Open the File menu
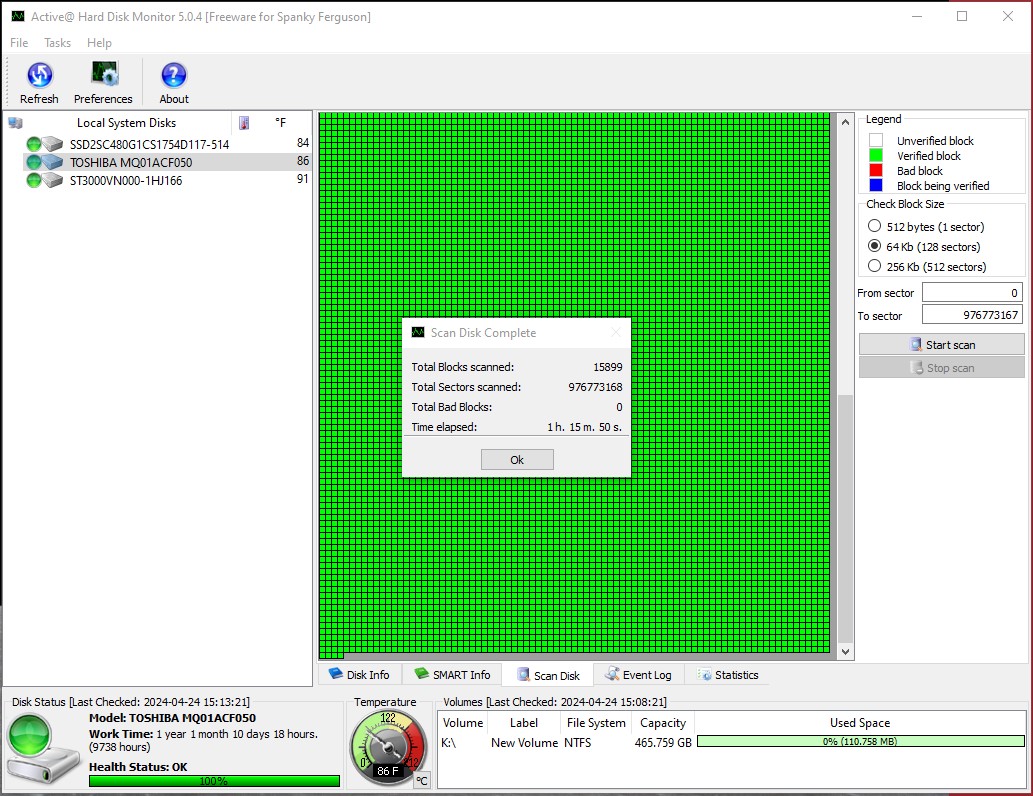The width and height of the screenshot is (1033, 796). [x=19, y=43]
